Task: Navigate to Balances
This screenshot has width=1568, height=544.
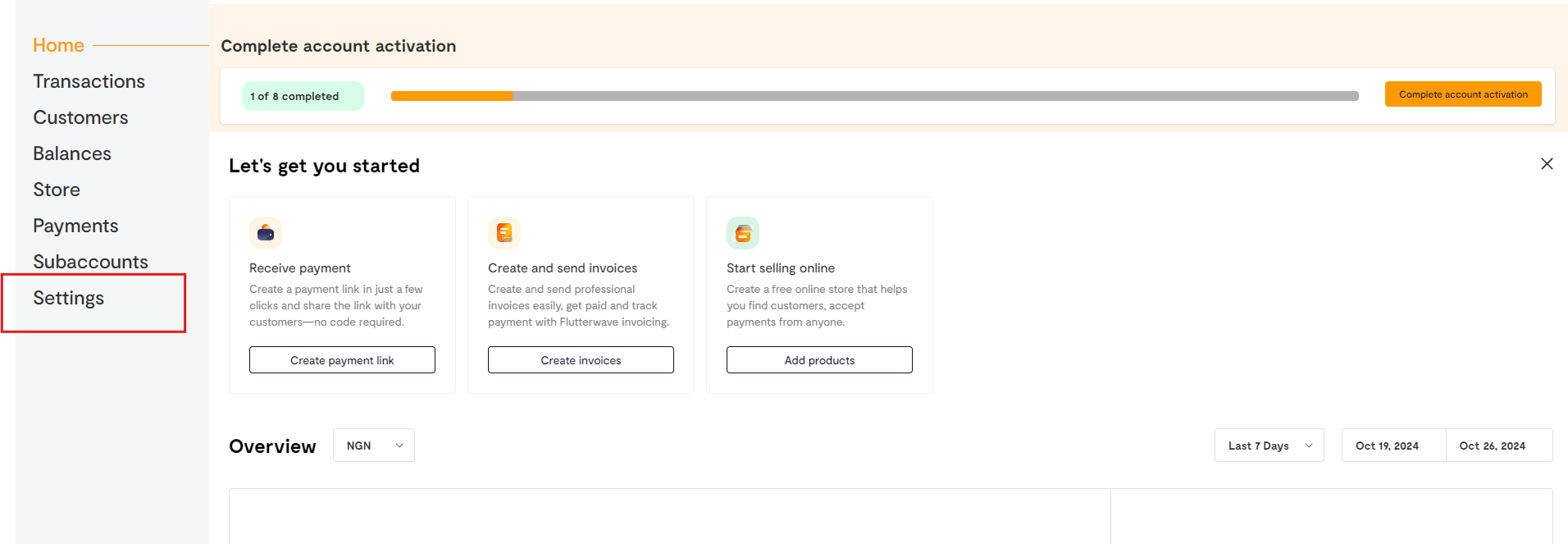Action: pos(72,154)
